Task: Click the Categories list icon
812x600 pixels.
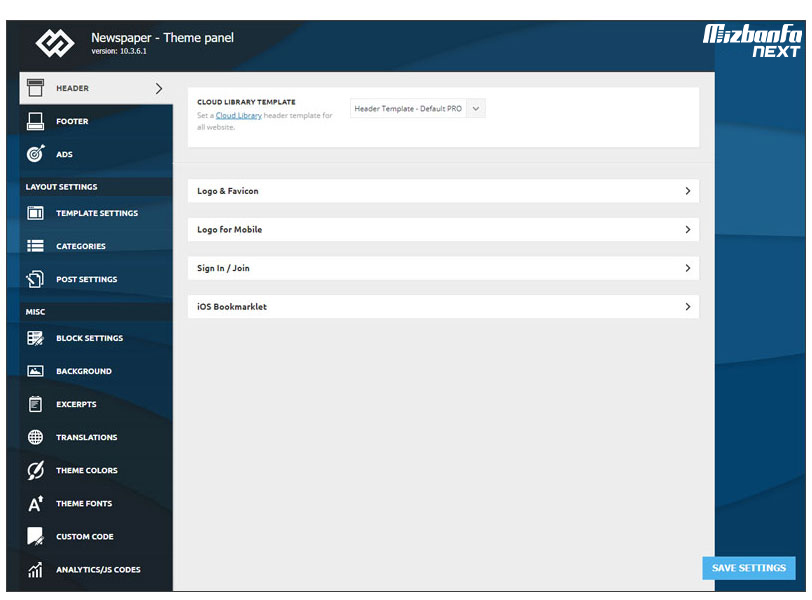Action: coord(35,246)
